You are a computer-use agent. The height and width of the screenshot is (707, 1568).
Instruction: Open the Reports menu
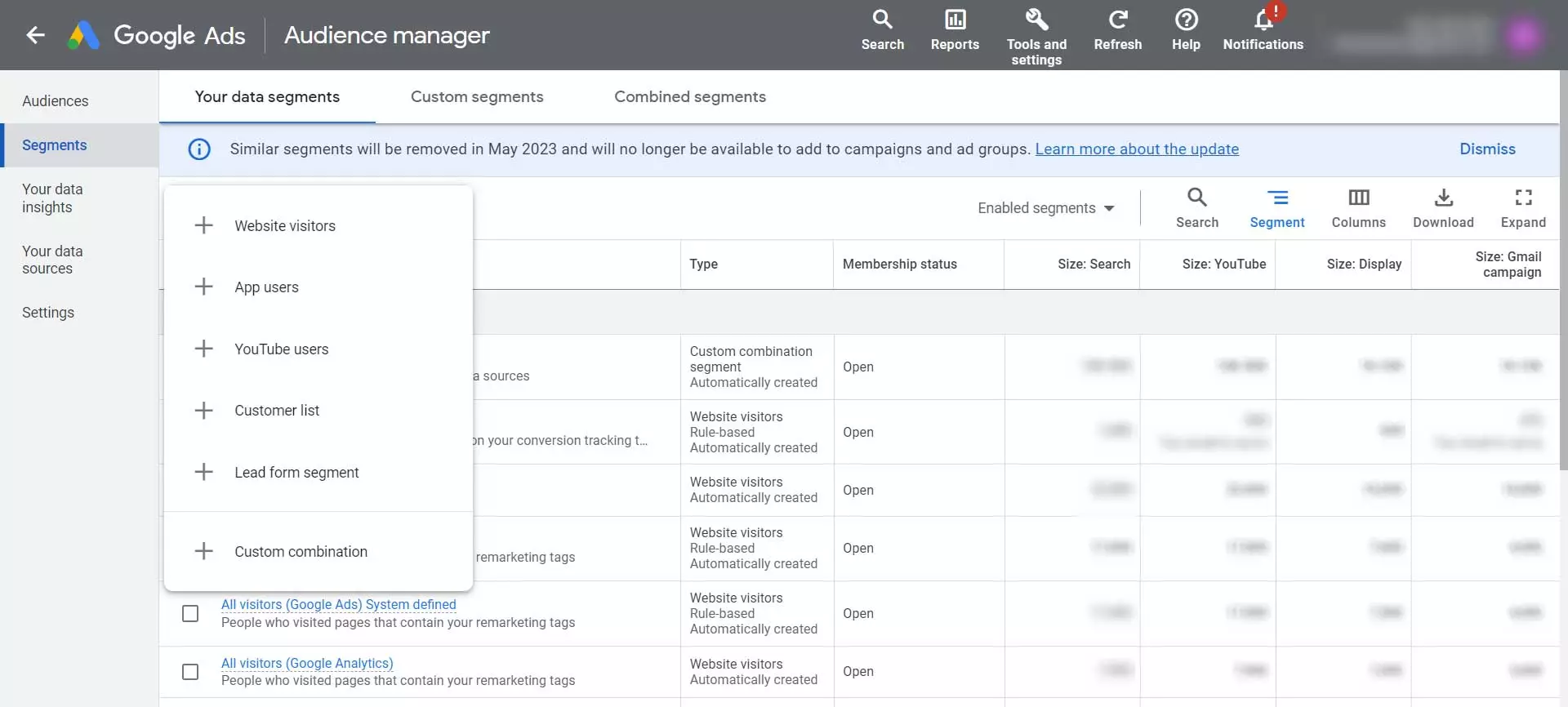[955, 30]
